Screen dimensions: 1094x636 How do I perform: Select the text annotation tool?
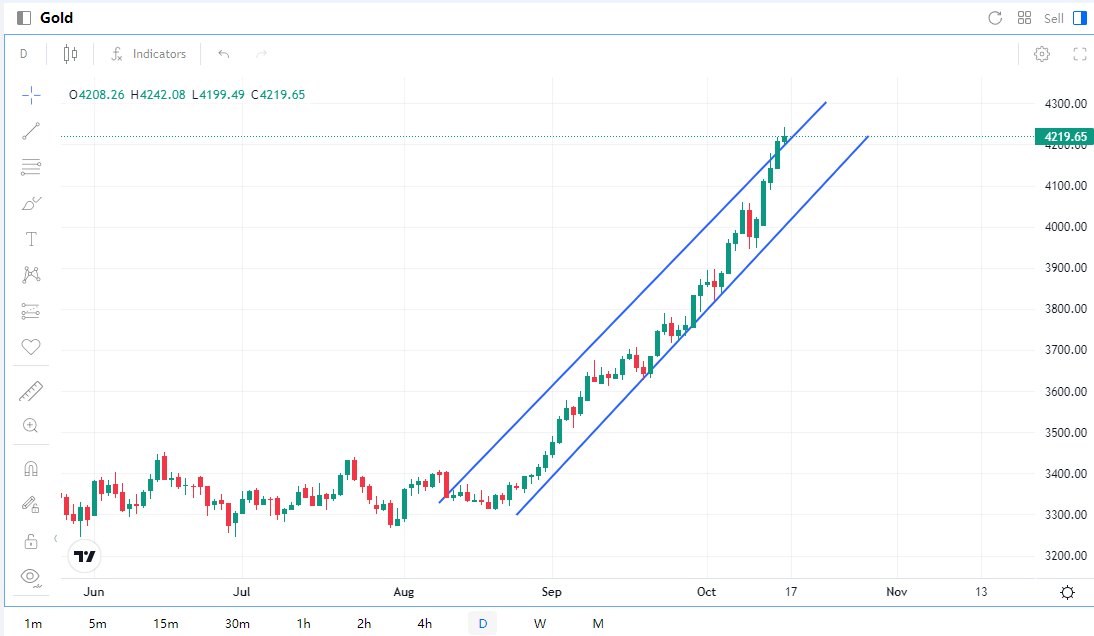tap(31, 239)
